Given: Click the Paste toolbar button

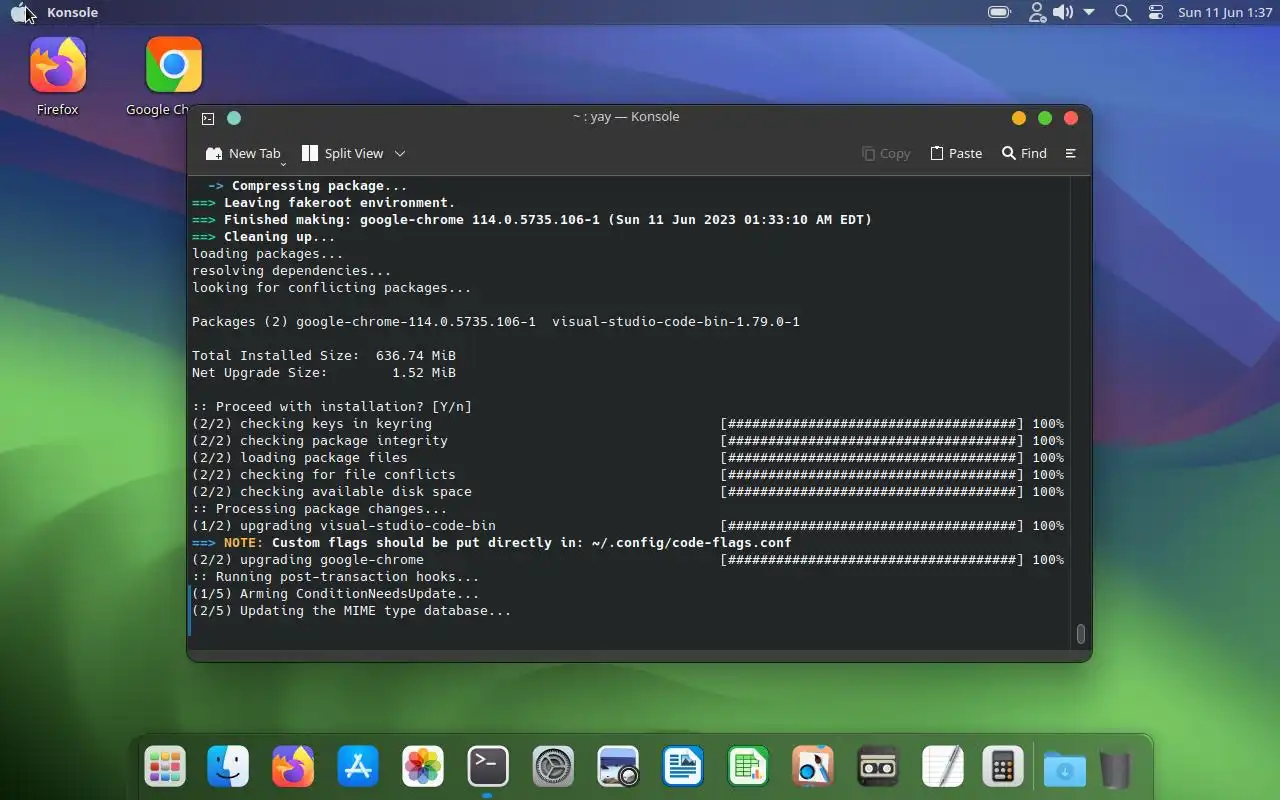Looking at the screenshot, I should click(x=956, y=154).
